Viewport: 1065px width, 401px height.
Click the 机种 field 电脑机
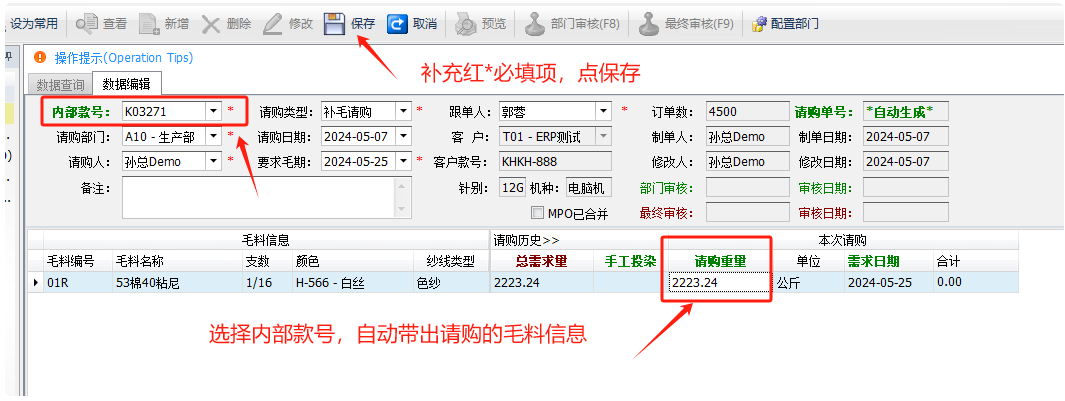(x=588, y=188)
